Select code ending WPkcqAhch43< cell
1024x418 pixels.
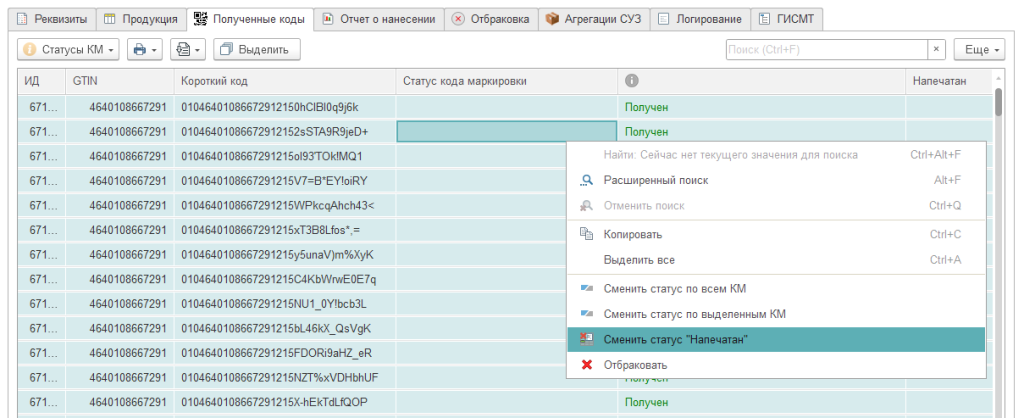point(285,205)
